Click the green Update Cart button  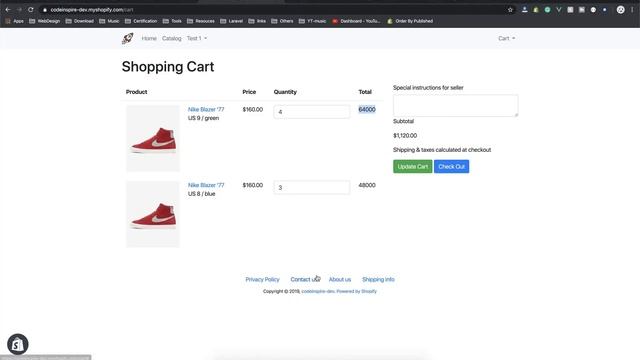point(413,167)
